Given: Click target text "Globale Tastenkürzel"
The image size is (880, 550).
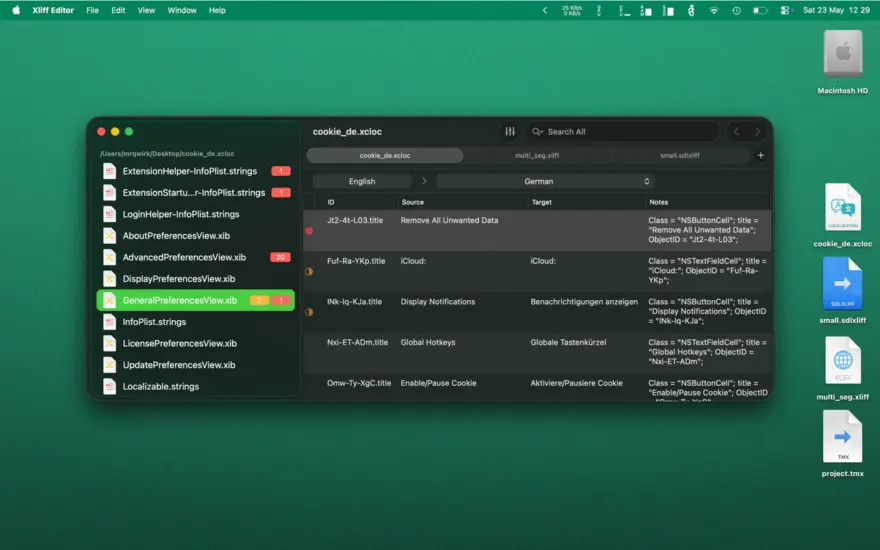Looking at the screenshot, I should click(568, 342).
